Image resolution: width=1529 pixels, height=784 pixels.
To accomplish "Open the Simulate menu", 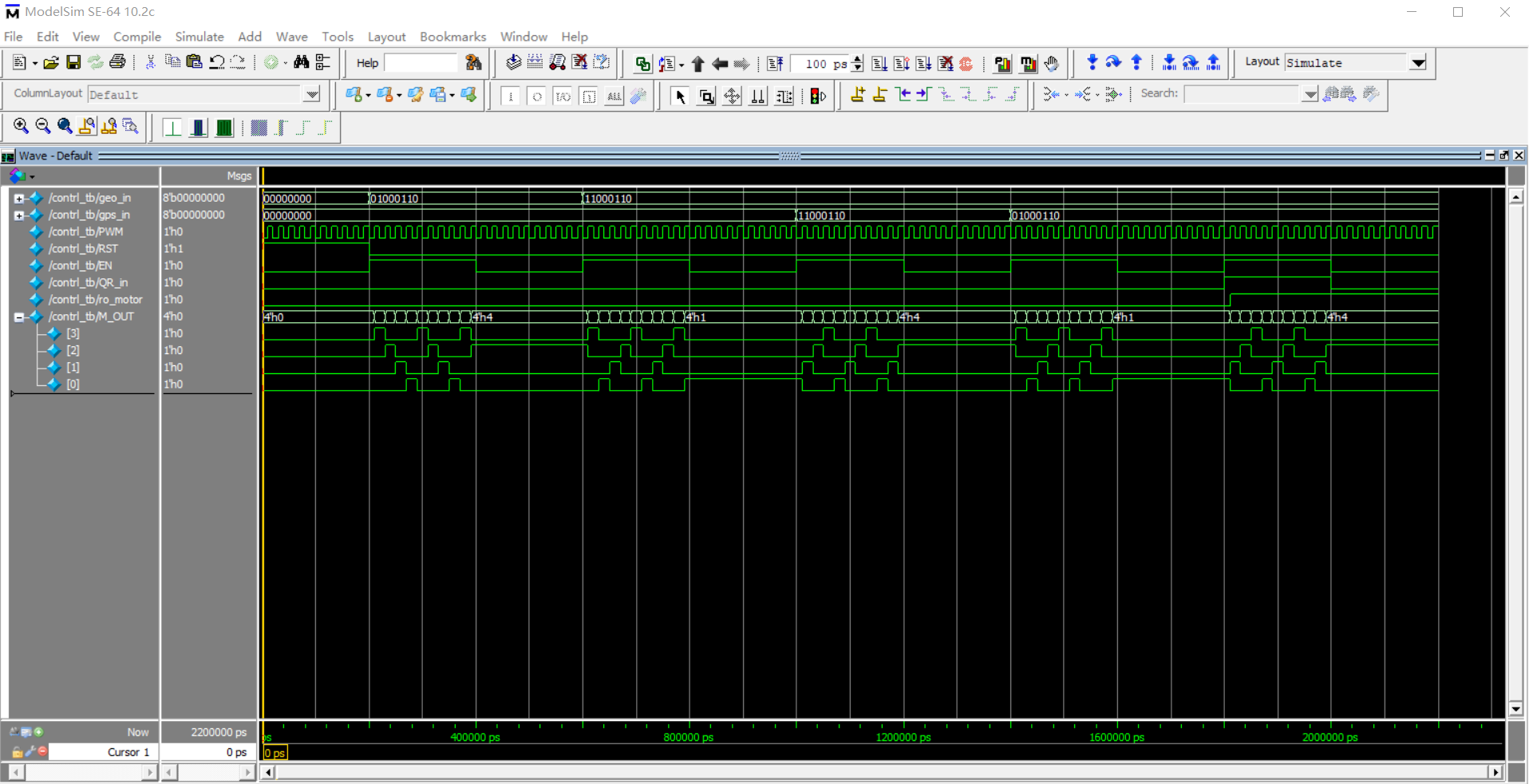I will [x=200, y=37].
